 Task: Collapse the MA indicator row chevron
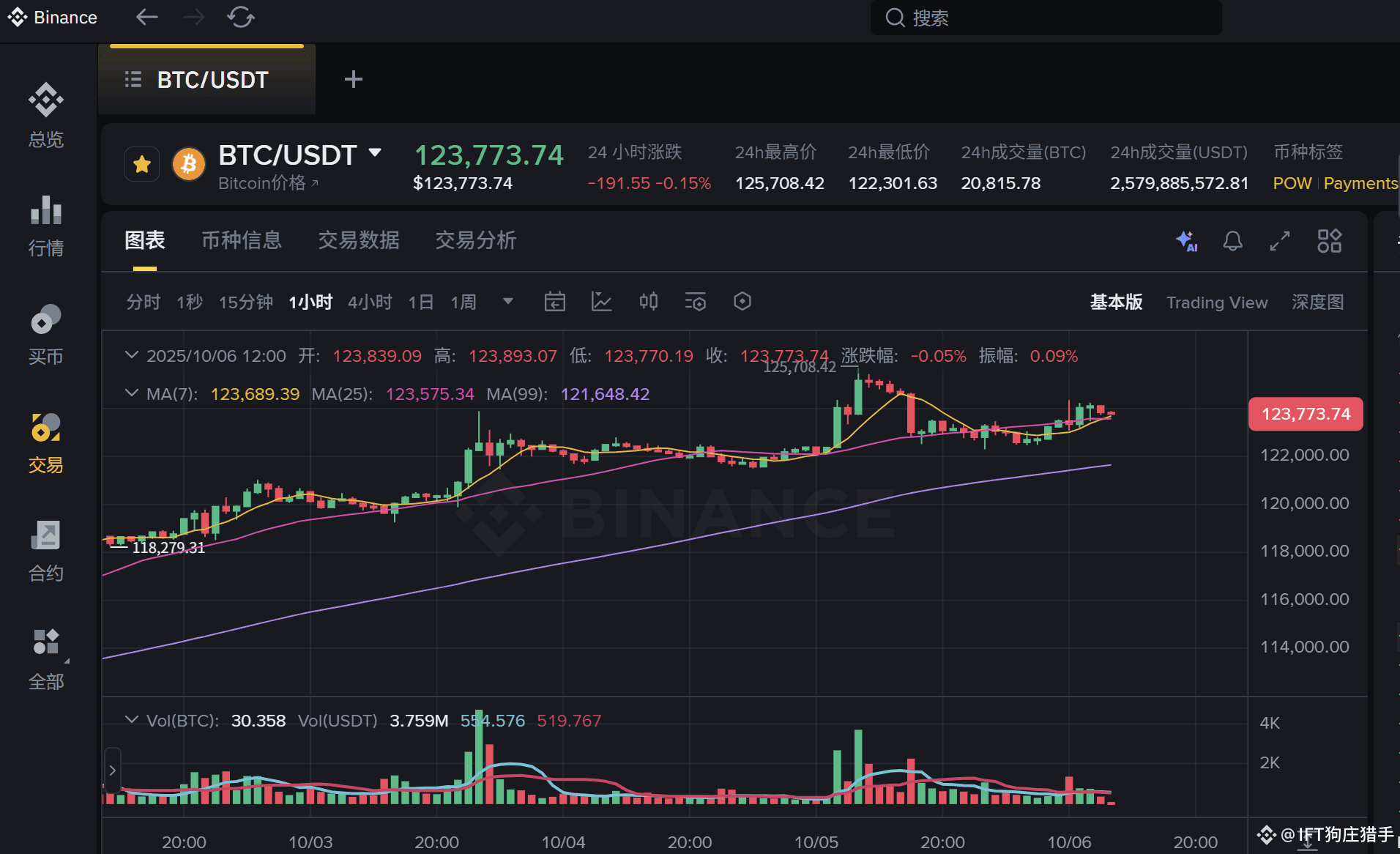[132, 393]
